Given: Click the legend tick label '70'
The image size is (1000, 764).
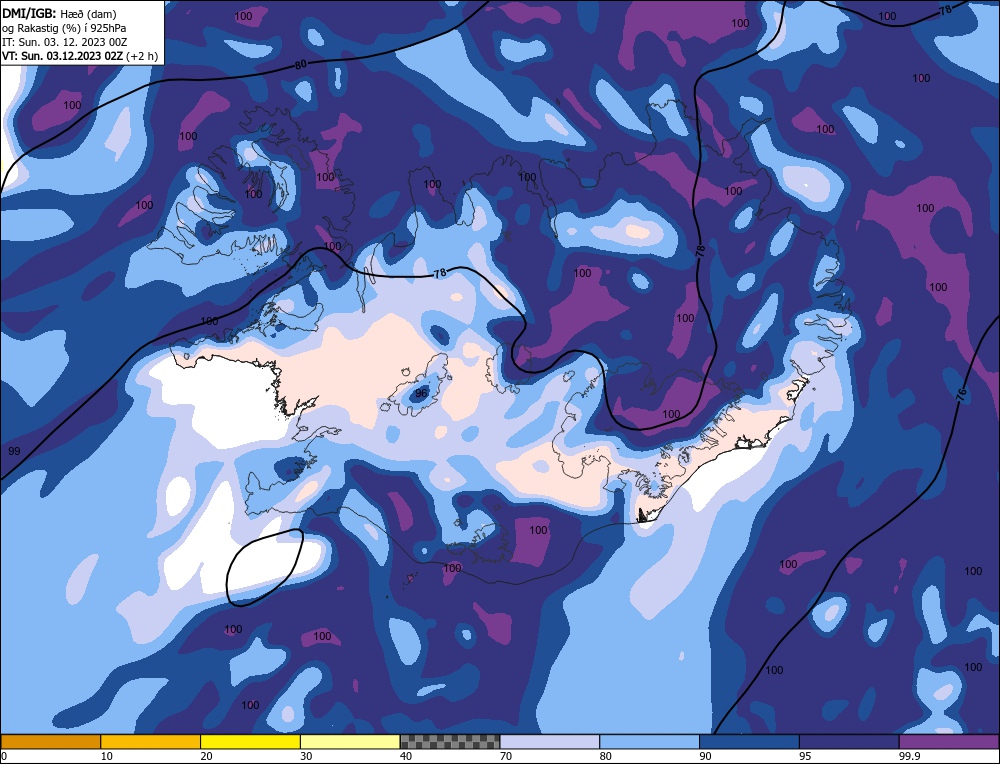Looking at the screenshot, I should click(506, 756).
